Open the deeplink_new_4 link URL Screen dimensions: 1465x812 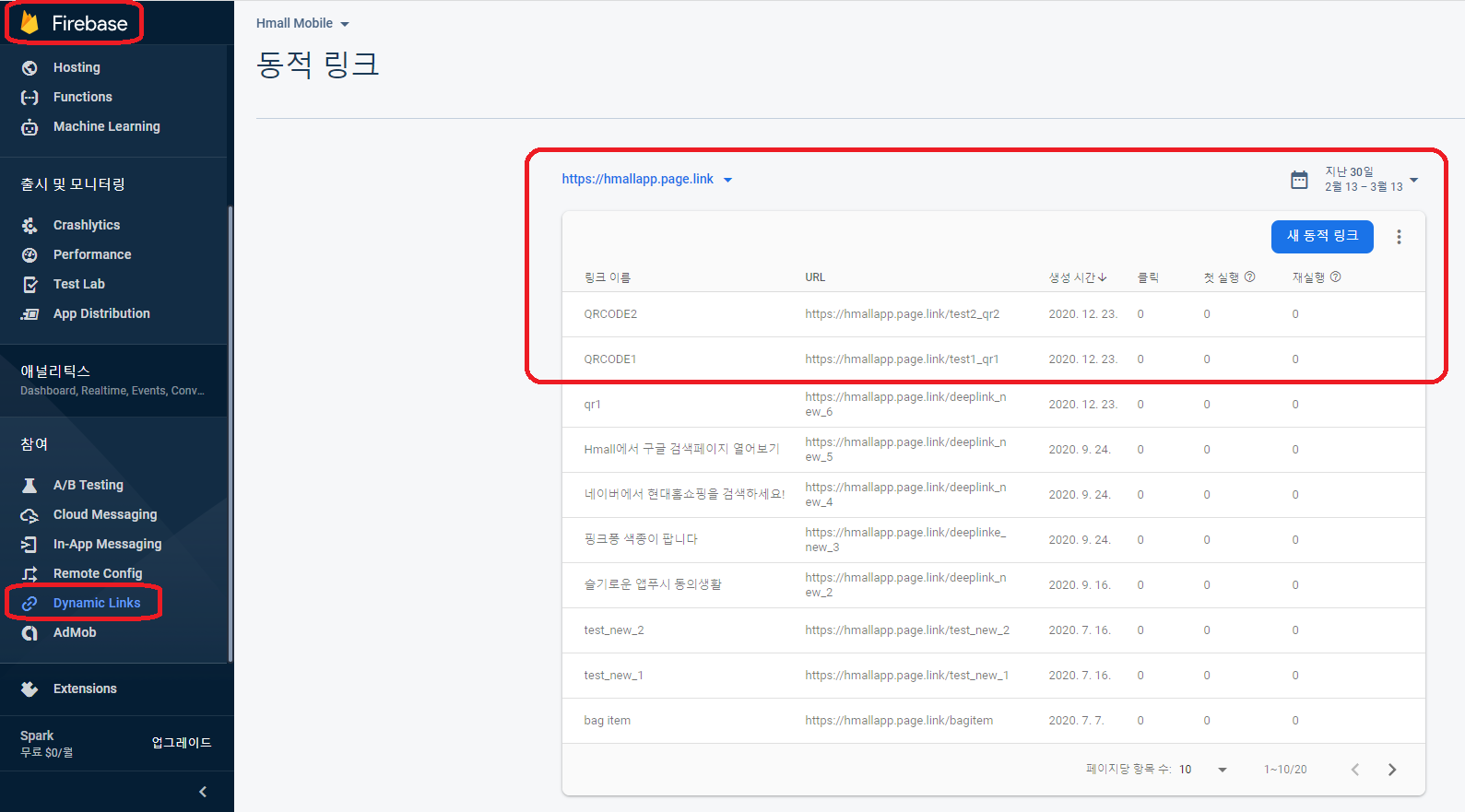coord(905,495)
